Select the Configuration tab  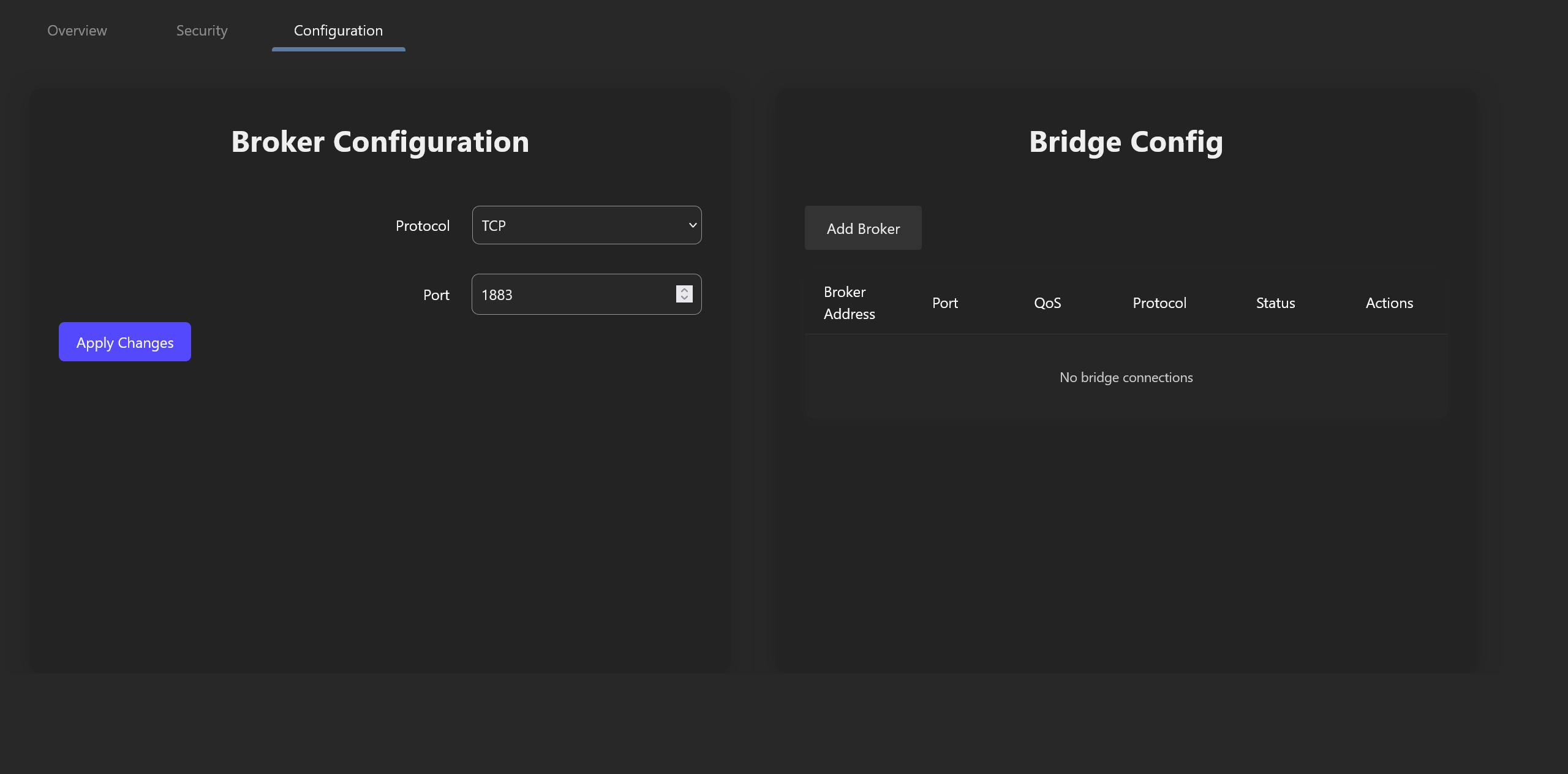click(338, 31)
